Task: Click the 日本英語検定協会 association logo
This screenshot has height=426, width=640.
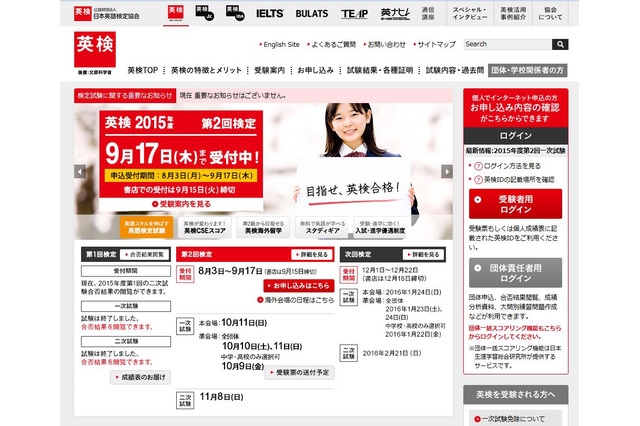Action: pos(107,13)
